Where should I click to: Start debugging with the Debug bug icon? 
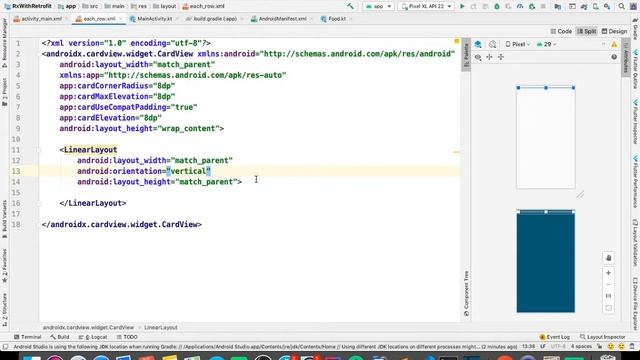point(497,6)
